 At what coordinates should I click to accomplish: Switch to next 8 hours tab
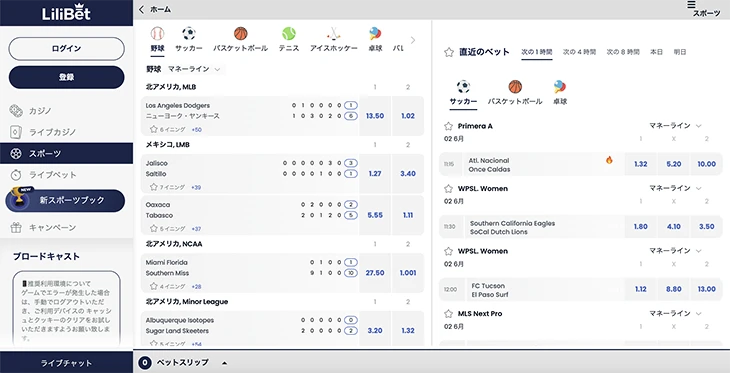point(622,52)
